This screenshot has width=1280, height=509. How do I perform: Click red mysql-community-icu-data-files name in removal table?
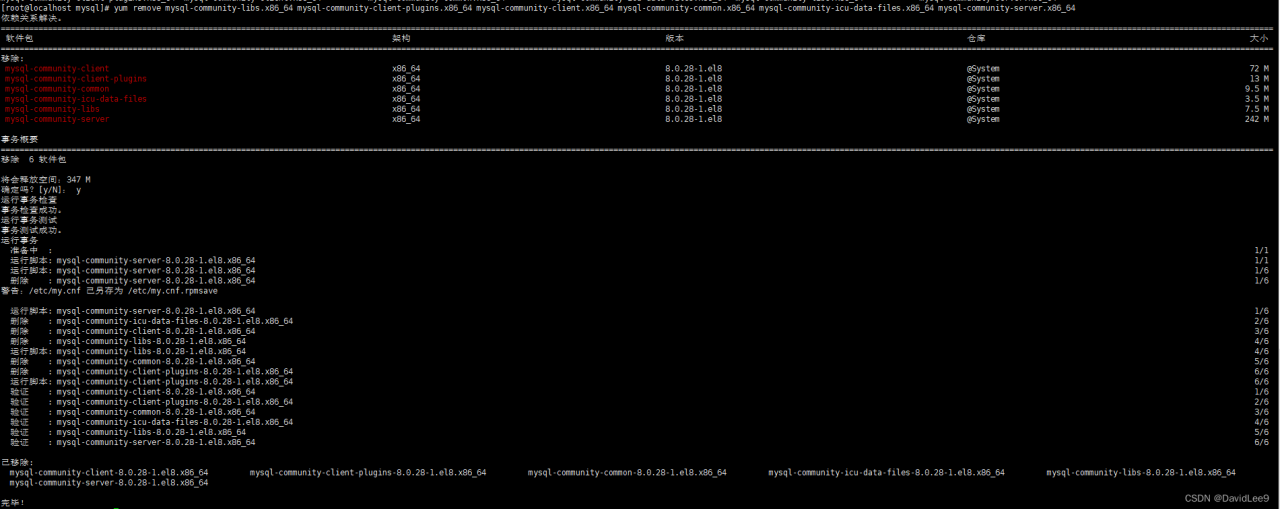point(76,99)
